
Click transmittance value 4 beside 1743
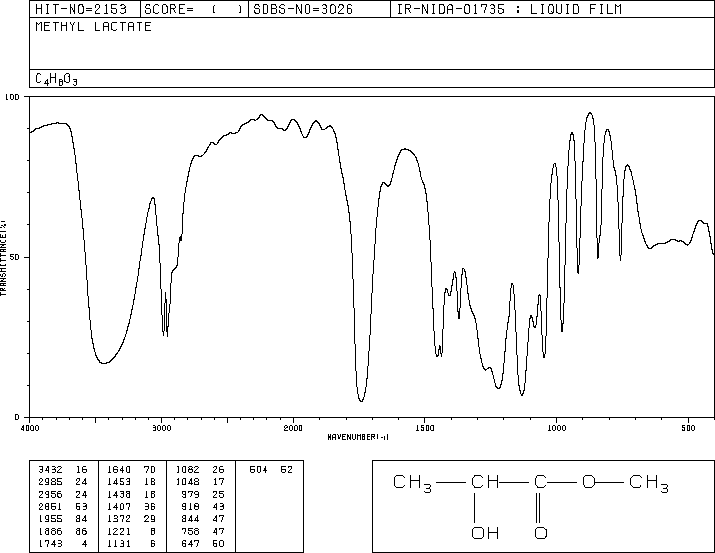tap(85, 543)
